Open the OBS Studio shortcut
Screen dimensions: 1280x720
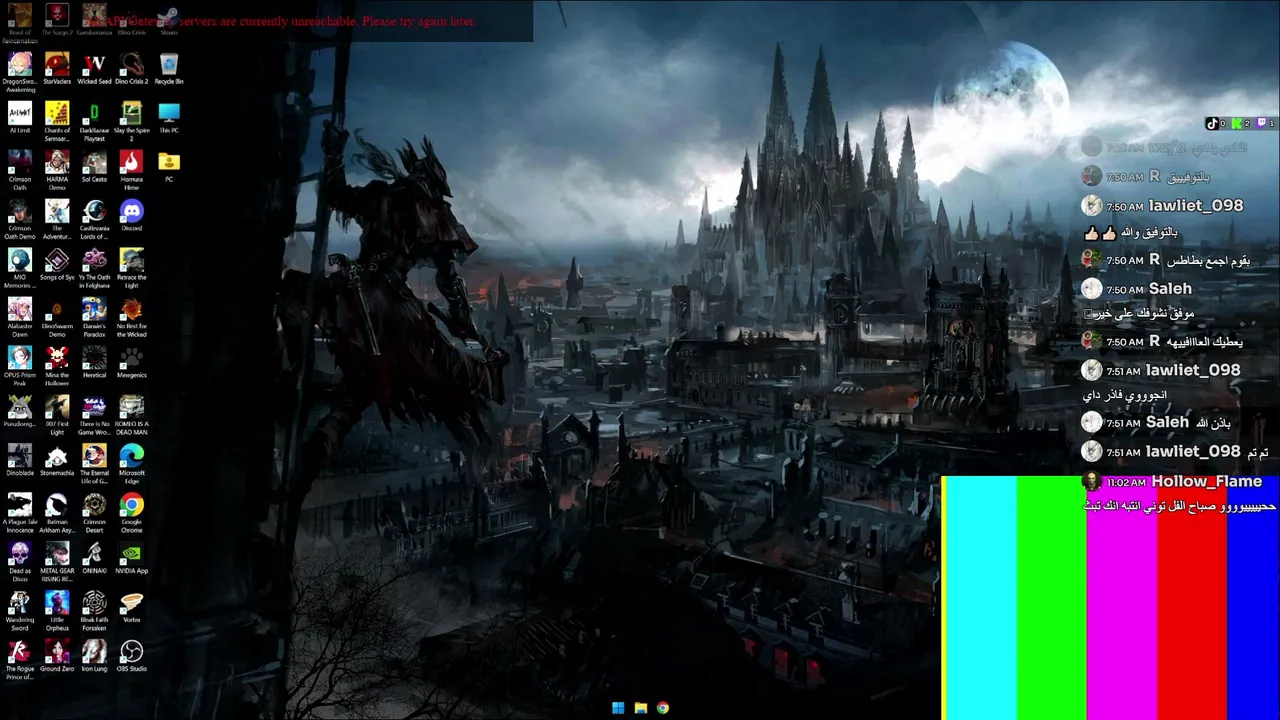pyautogui.click(x=132, y=655)
